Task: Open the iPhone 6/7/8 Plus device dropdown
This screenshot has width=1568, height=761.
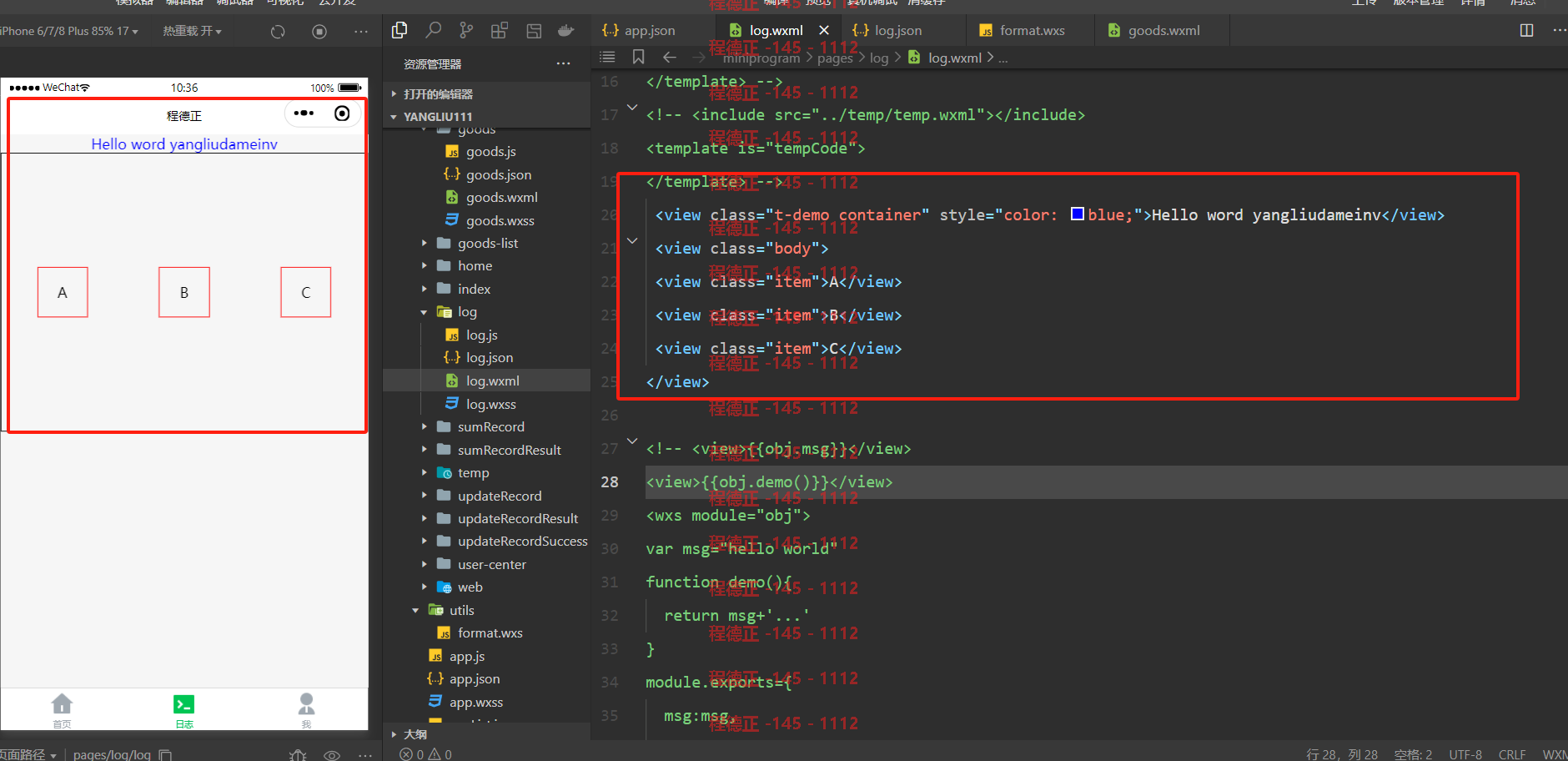Action: [69, 32]
